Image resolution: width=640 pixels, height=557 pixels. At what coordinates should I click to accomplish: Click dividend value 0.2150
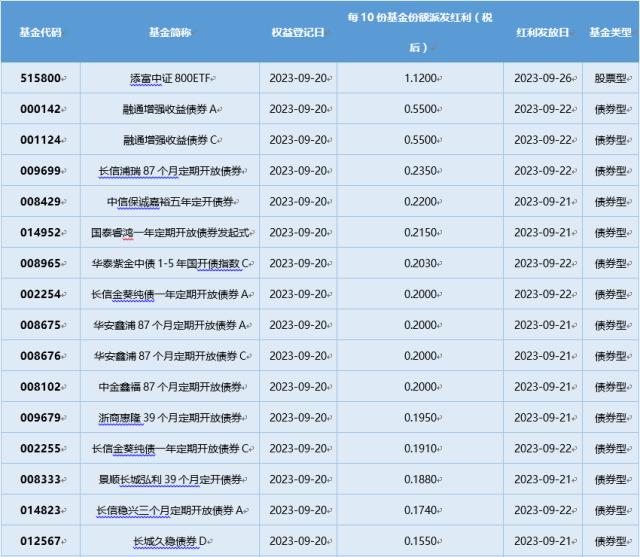pyautogui.click(x=420, y=233)
